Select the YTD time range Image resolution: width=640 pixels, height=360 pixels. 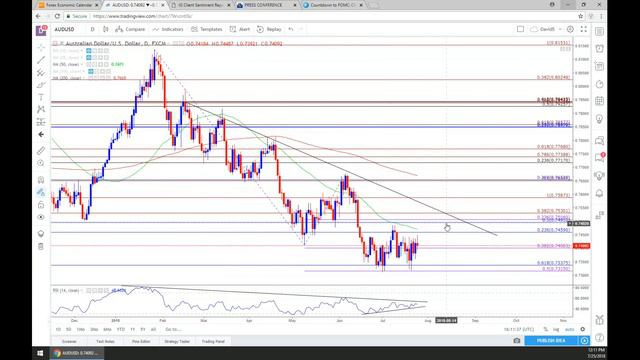(x=121, y=329)
